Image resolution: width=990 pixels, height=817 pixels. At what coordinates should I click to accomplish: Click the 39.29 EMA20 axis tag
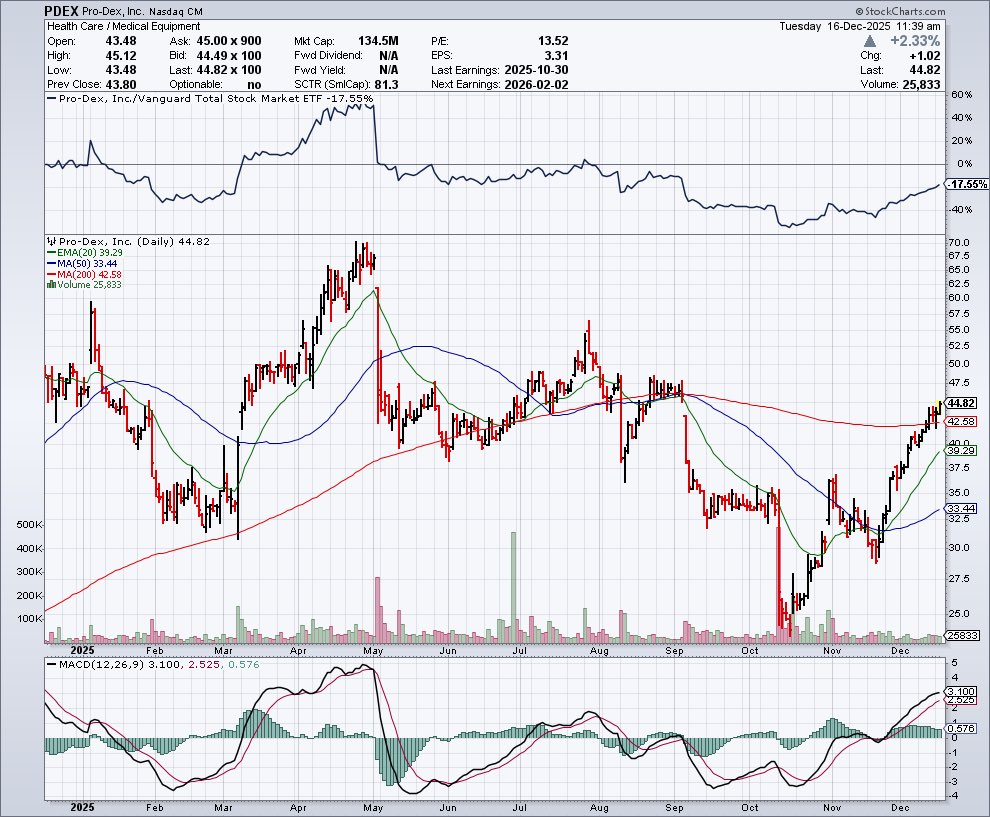(962, 451)
